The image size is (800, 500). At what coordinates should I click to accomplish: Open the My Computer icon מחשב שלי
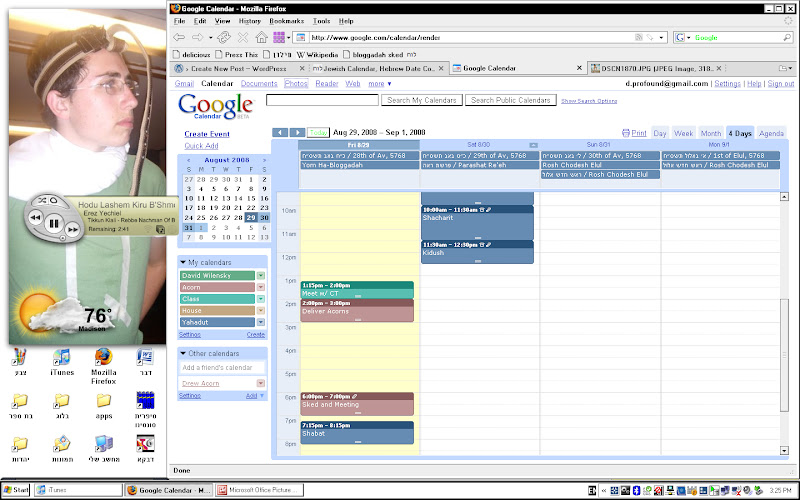click(x=104, y=449)
